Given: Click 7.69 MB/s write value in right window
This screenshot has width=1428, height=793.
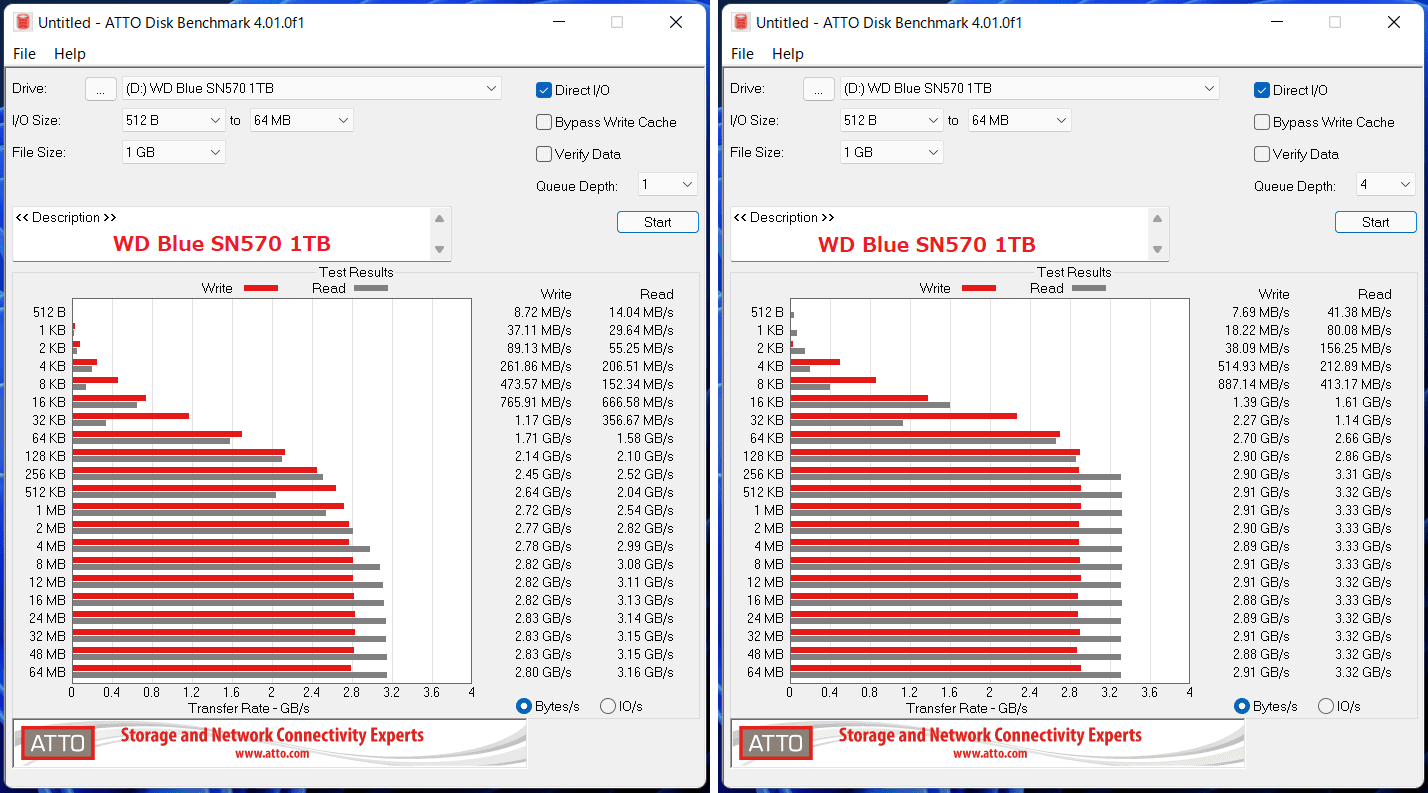Looking at the screenshot, I should pyautogui.click(x=1259, y=312).
